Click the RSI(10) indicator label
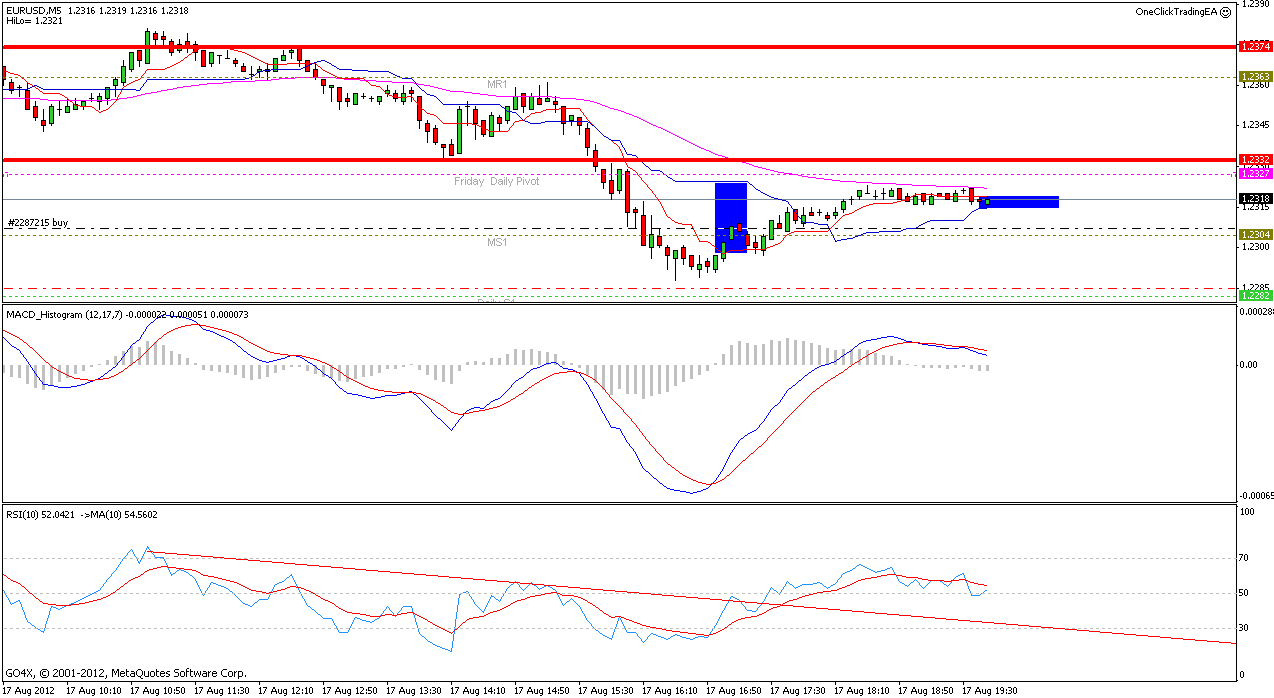 pyautogui.click(x=25, y=514)
